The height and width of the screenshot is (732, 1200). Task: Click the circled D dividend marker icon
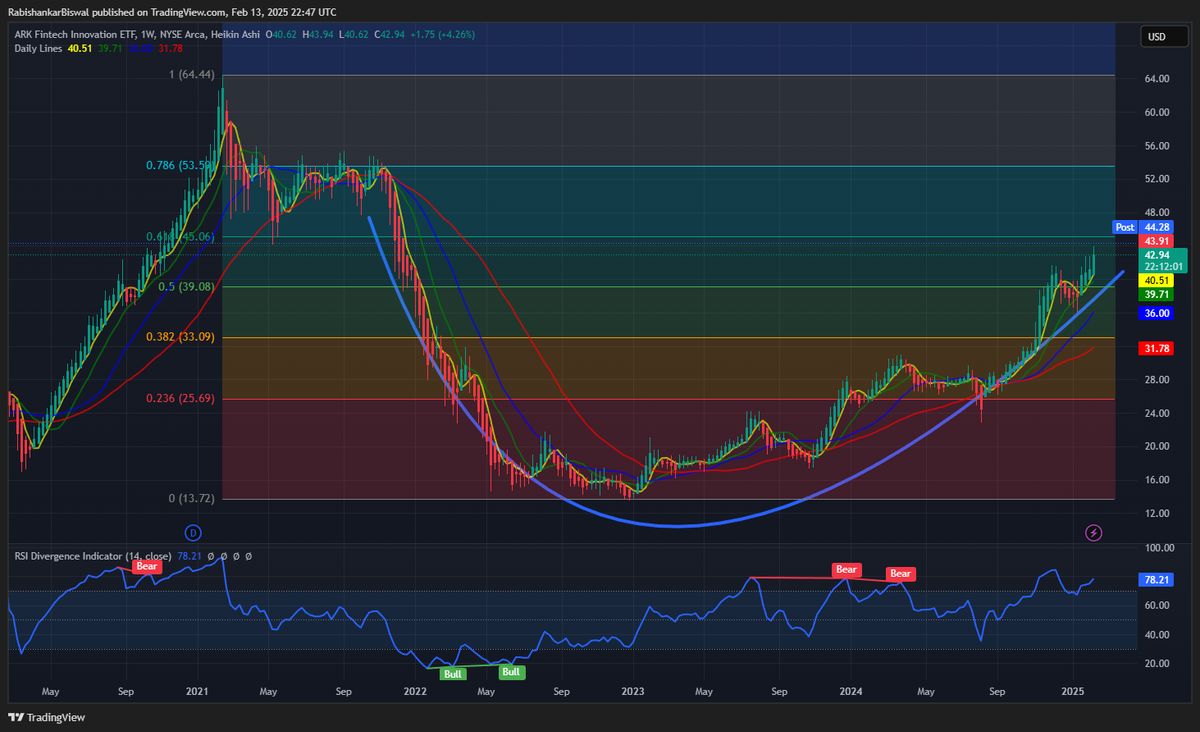pyautogui.click(x=193, y=533)
